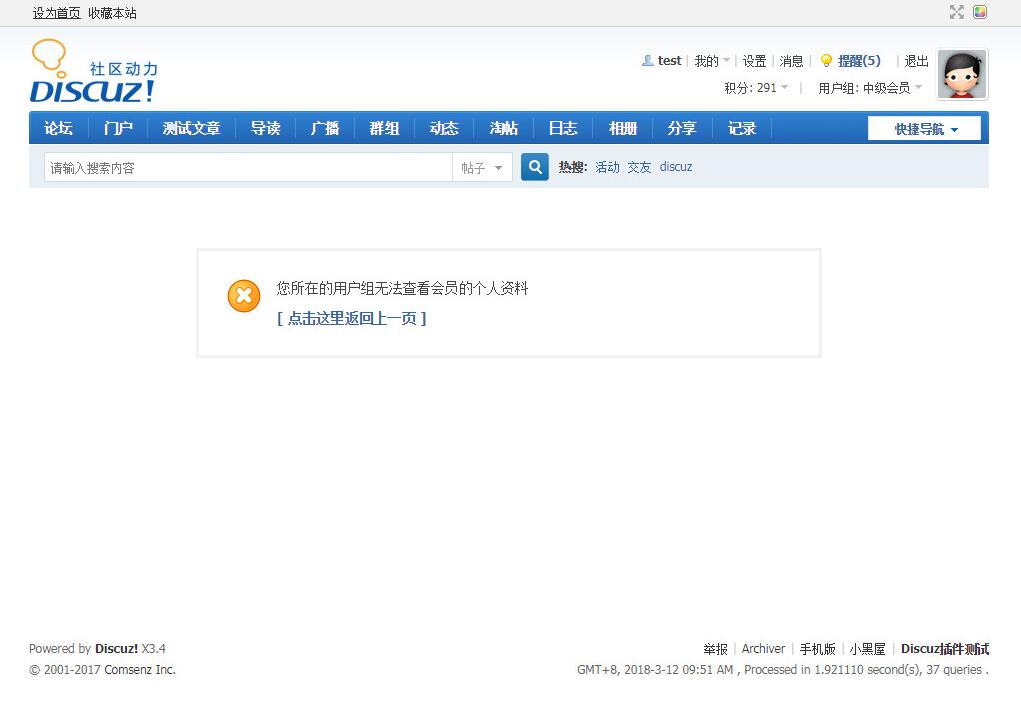Image resolution: width=1021 pixels, height=703 pixels.
Task: Open the 帖子 search type dropdown
Action: click(482, 168)
